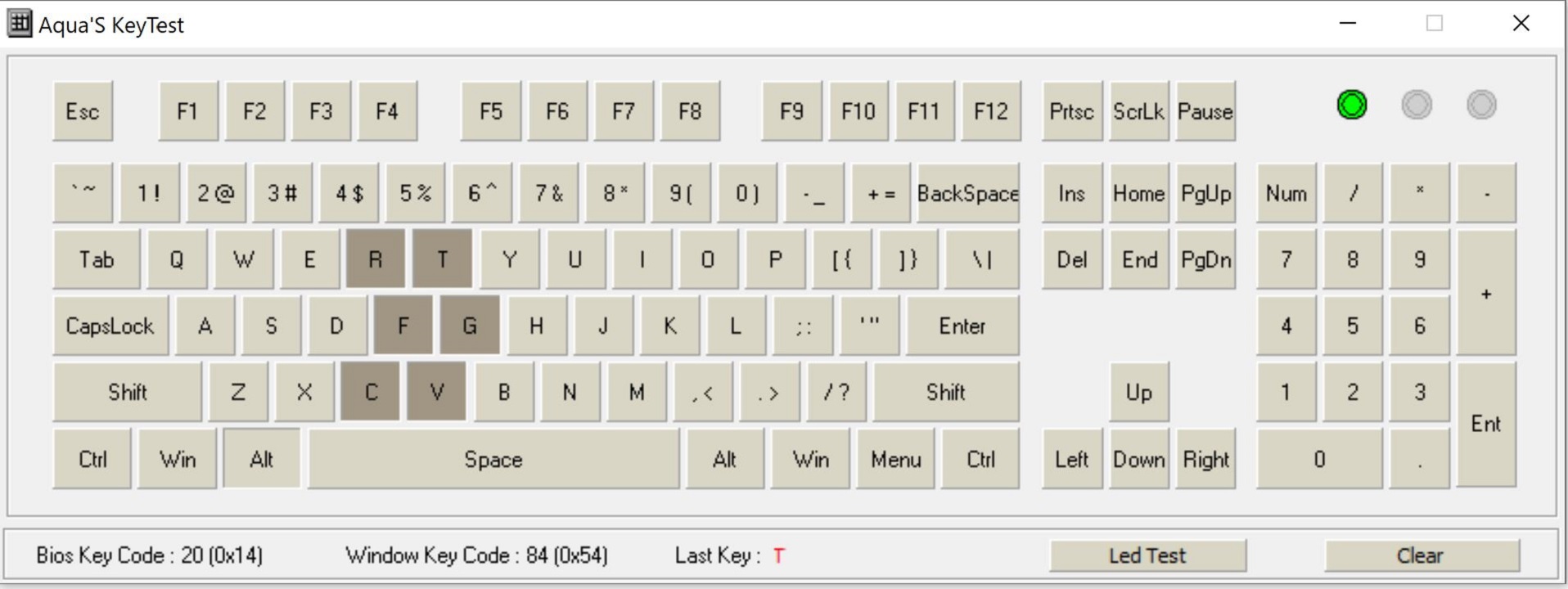Click the Ins key
This screenshot has height=589, width=1568.
coord(1072,193)
